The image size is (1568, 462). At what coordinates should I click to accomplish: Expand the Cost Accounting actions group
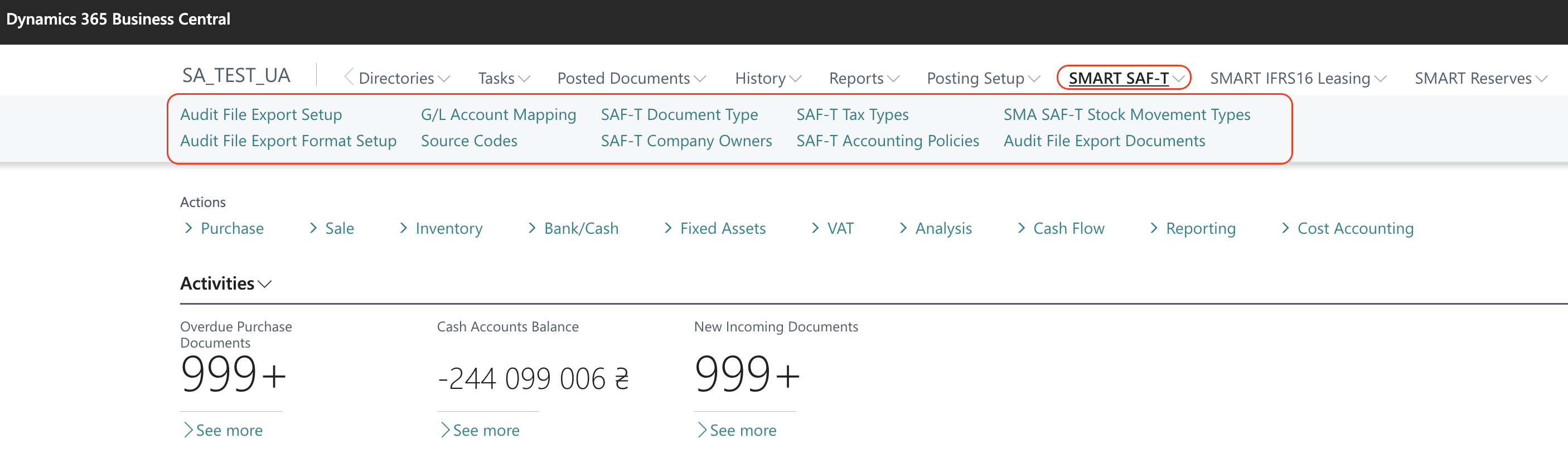point(1347,228)
